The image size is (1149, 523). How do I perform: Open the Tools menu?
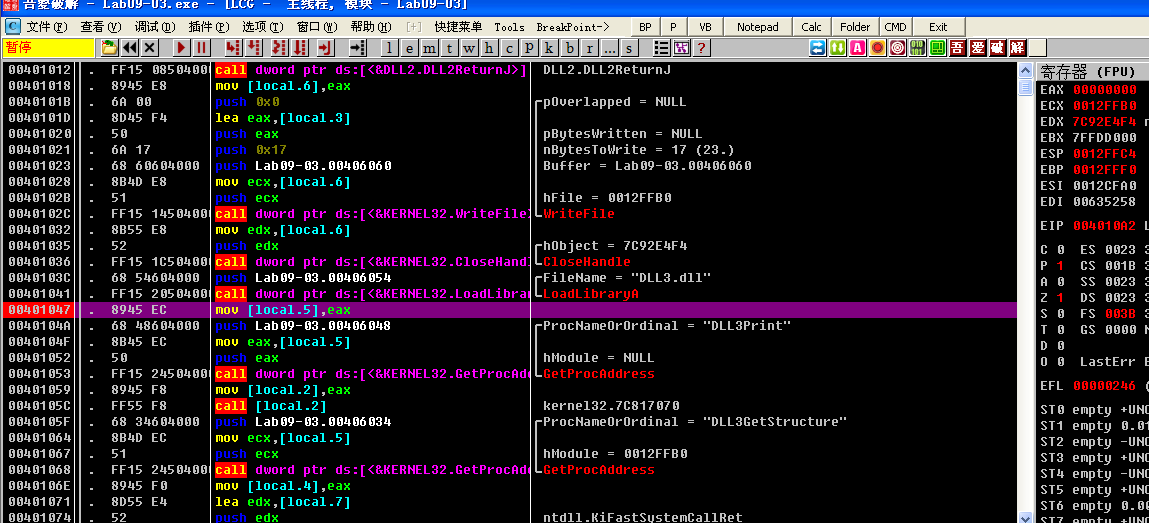[509, 27]
